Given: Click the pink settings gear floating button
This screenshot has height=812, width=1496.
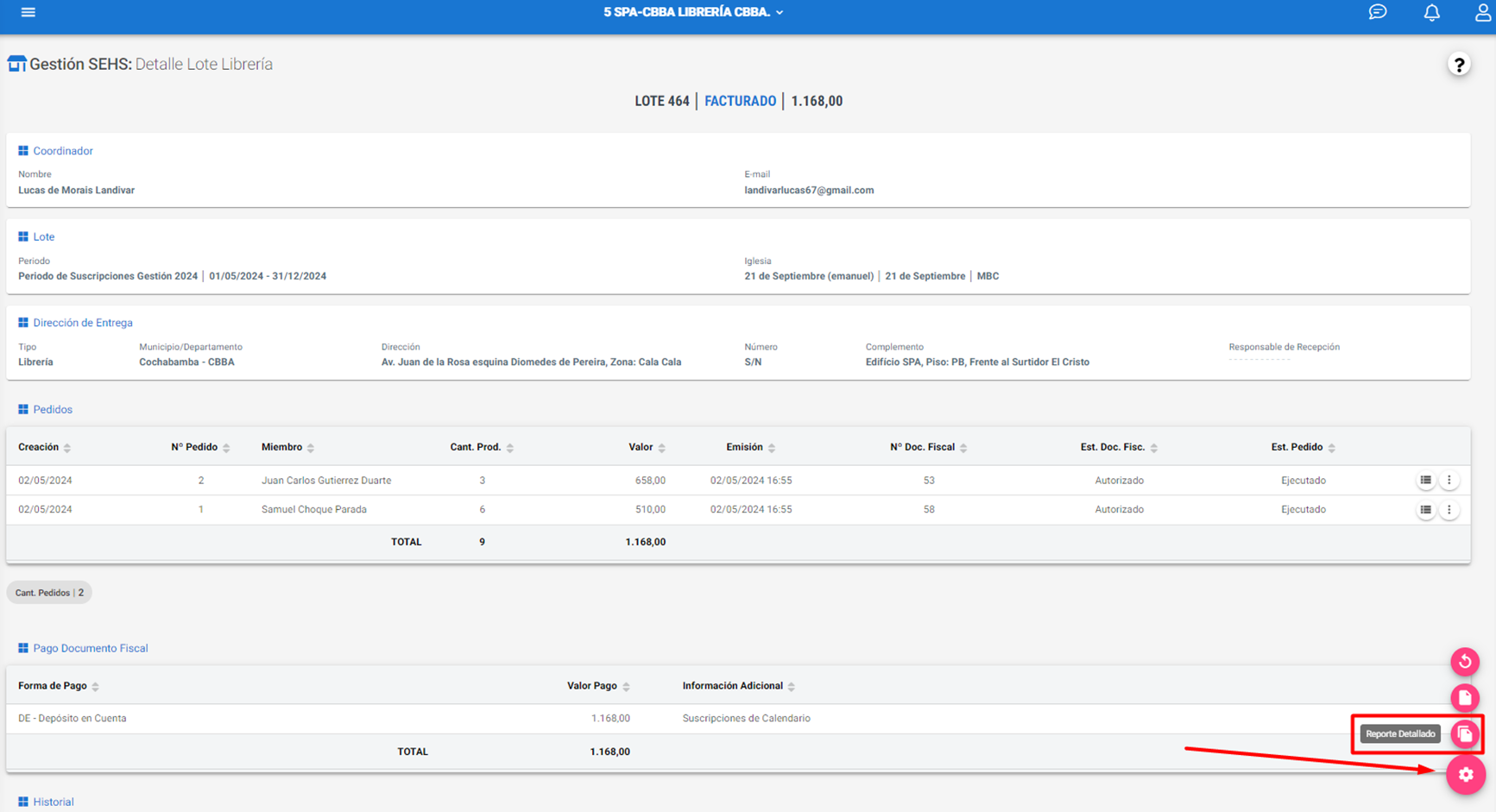Looking at the screenshot, I should tap(1466, 774).
